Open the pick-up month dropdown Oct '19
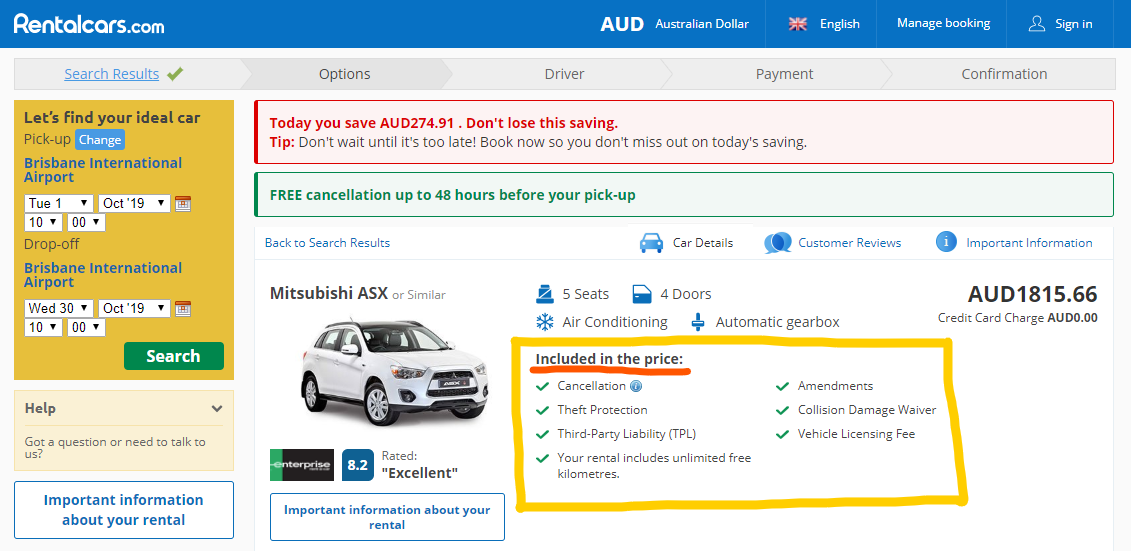 click(134, 203)
